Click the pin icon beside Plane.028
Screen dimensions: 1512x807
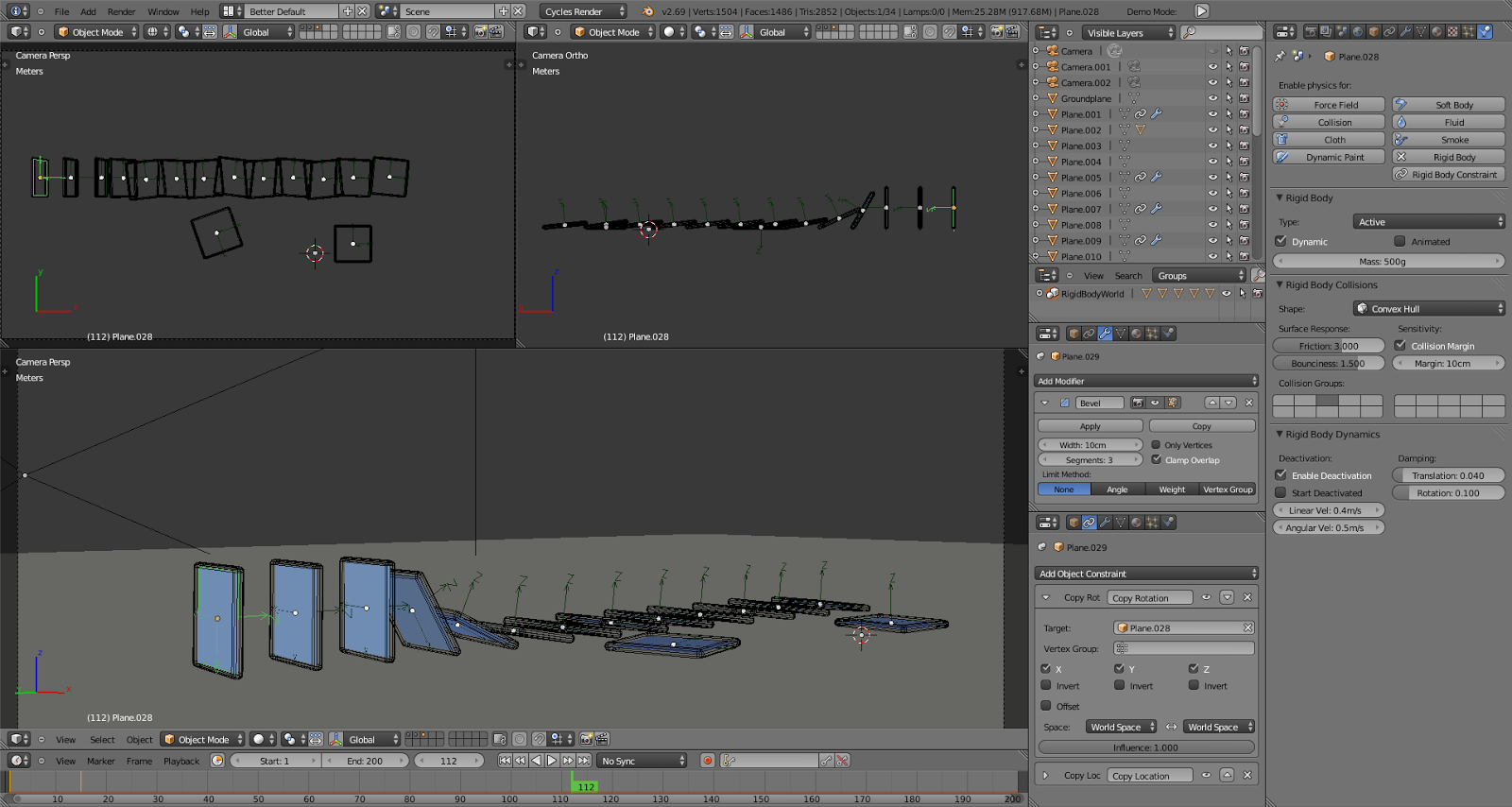tap(1280, 57)
